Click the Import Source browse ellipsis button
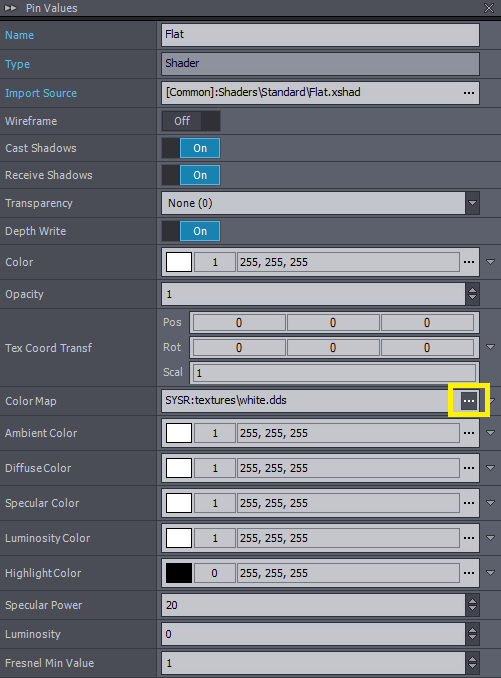The image size is (501, 678). coord(469,93)
